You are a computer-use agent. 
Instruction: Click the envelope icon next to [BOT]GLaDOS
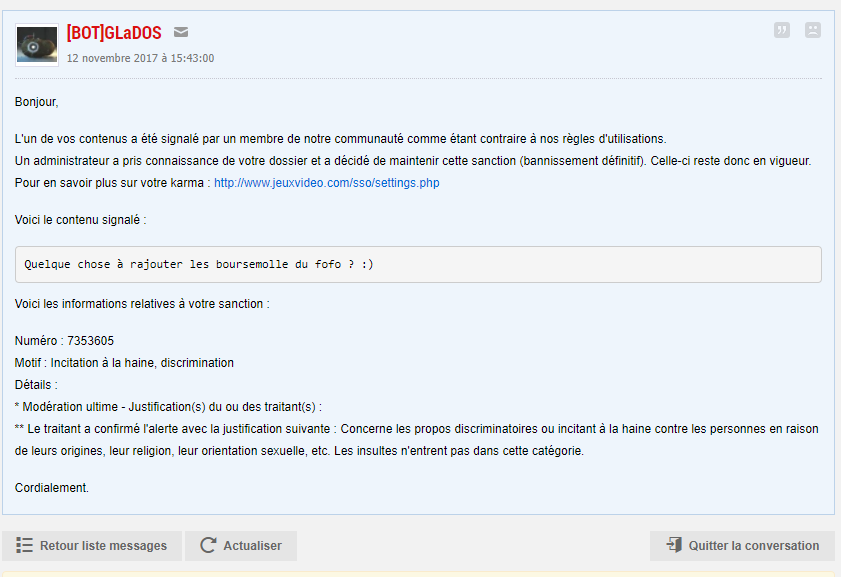(181, 32)
